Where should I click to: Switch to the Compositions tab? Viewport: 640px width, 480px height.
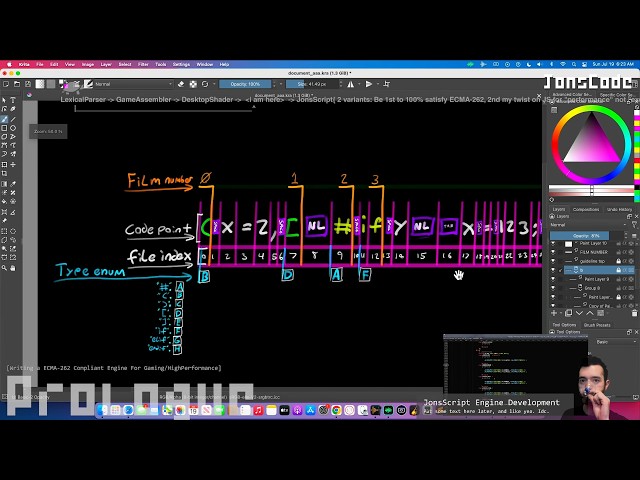(x=586, y=209)
